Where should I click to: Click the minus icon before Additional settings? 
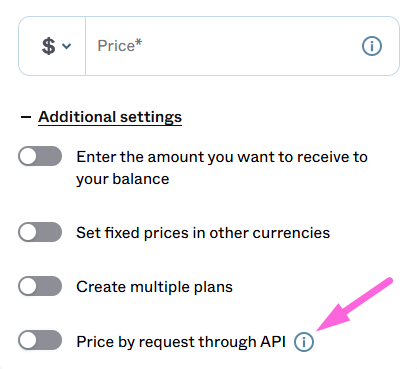(26, 117)
